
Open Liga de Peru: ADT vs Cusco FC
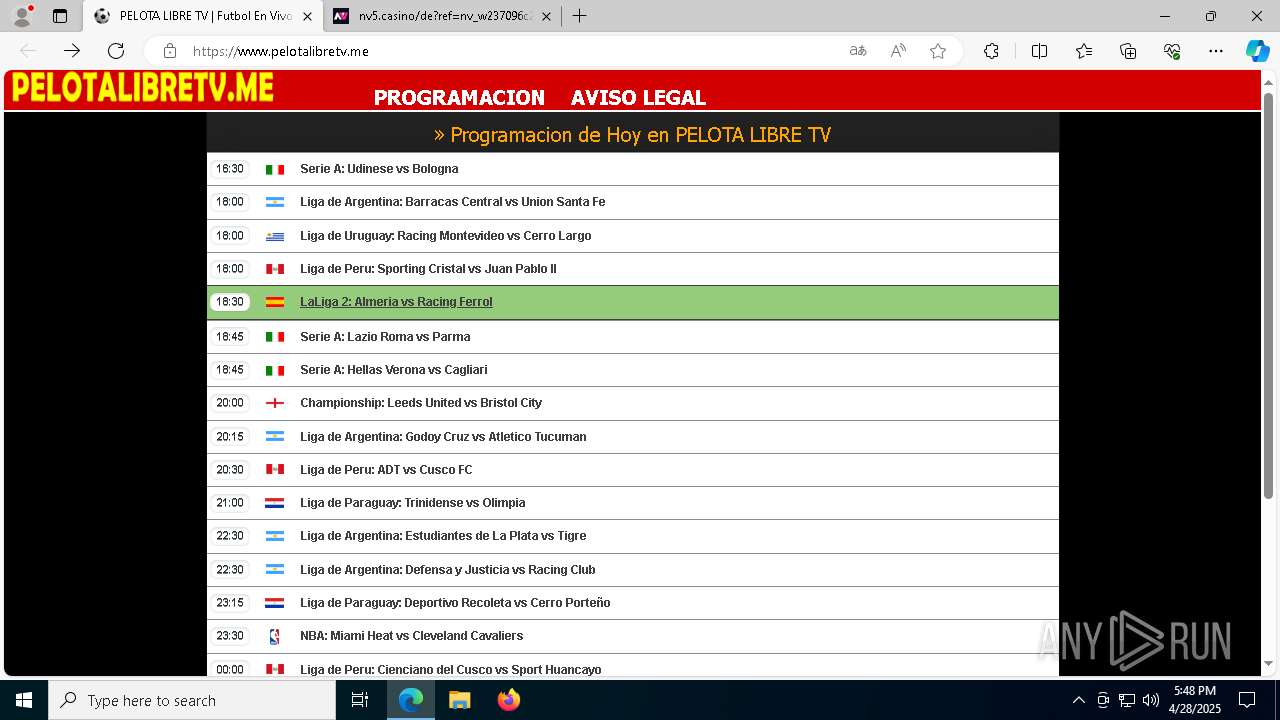coord(386,470)
